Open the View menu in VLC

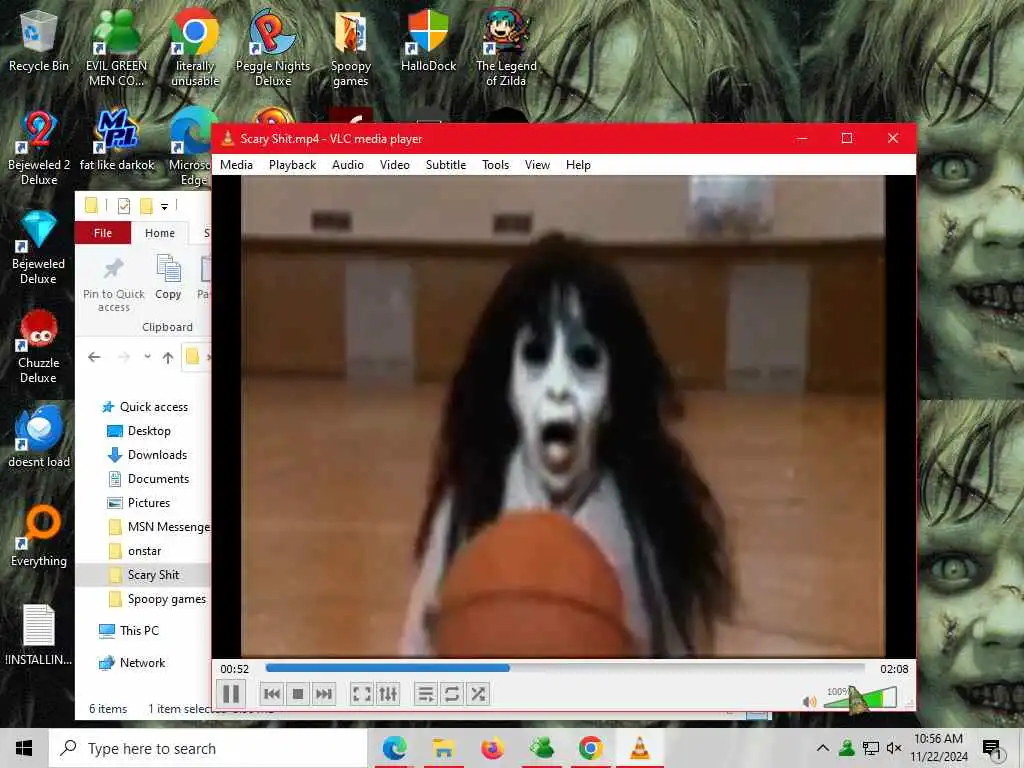(537, 165)
